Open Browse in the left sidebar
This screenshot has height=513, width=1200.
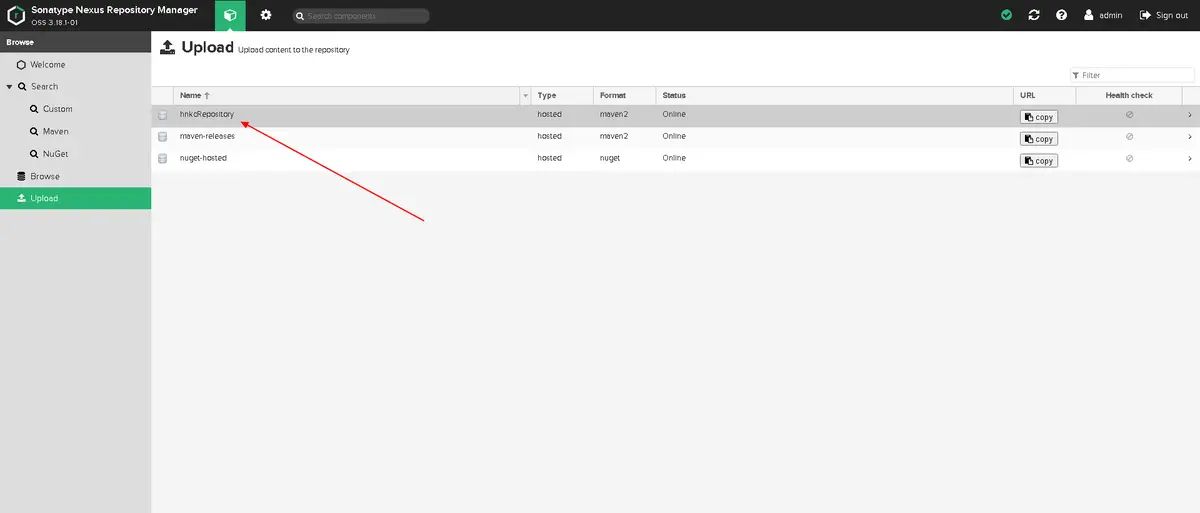45,176
